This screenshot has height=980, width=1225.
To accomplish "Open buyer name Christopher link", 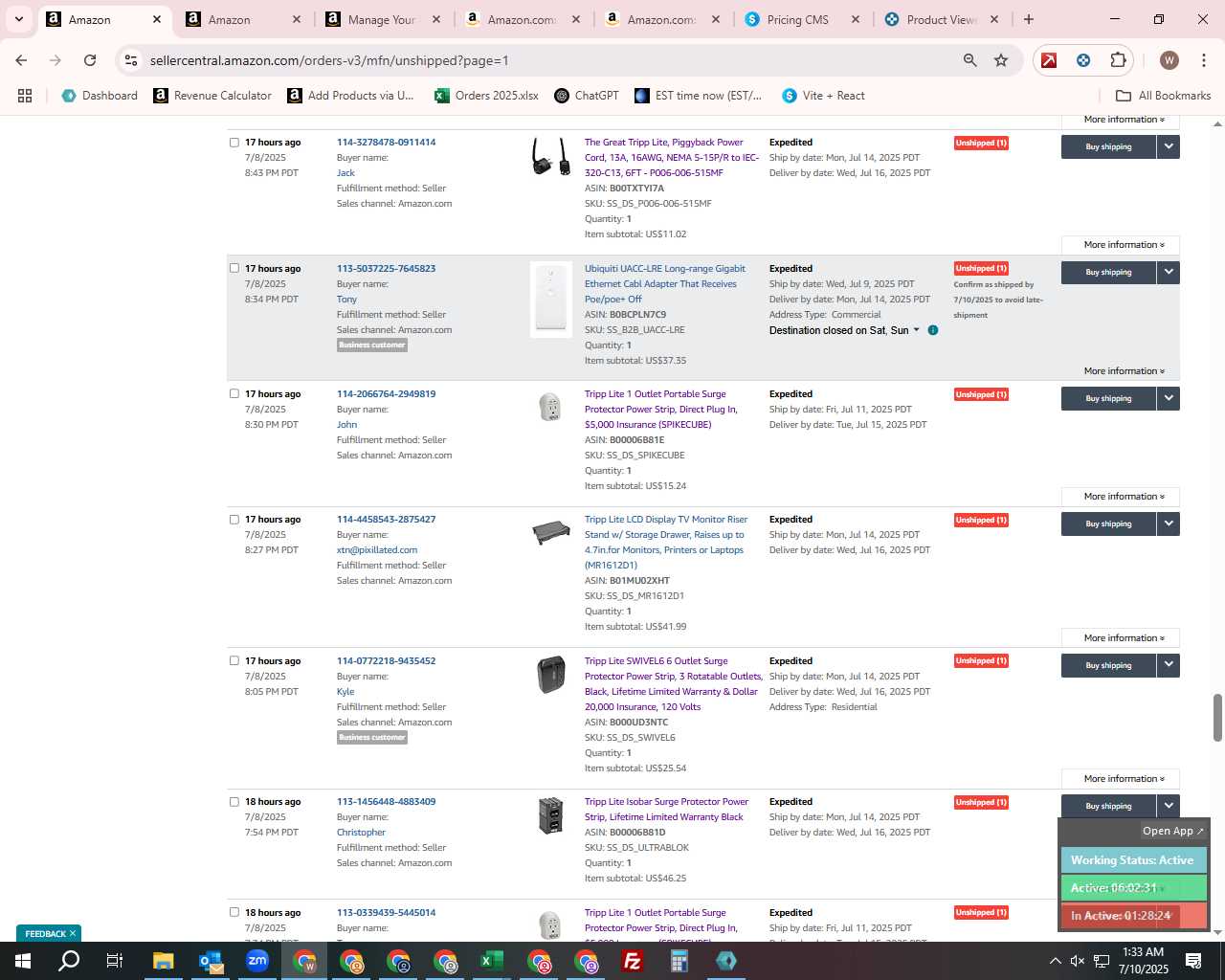I will tap(361, 833).
